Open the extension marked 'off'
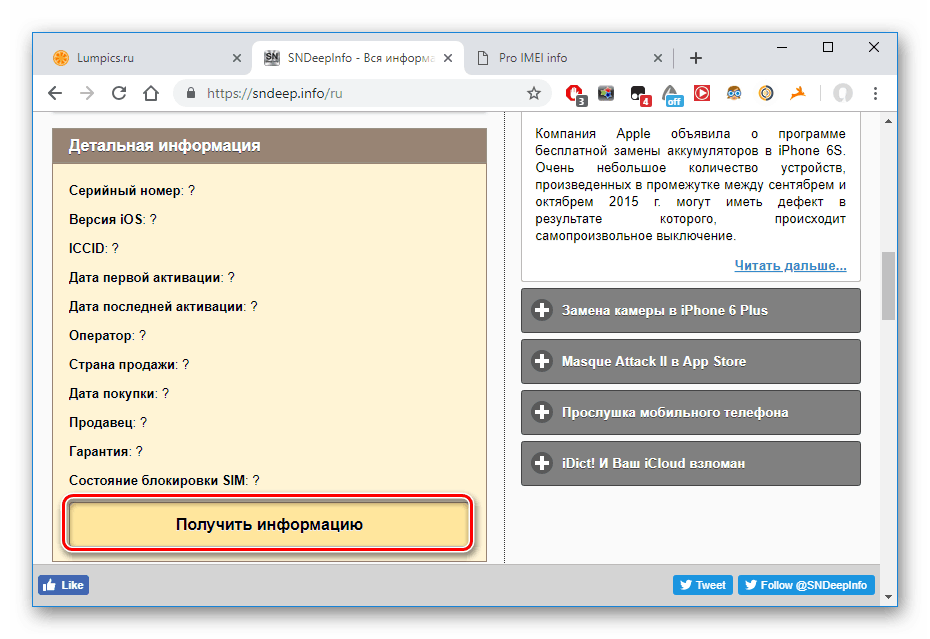 (672, 95)
